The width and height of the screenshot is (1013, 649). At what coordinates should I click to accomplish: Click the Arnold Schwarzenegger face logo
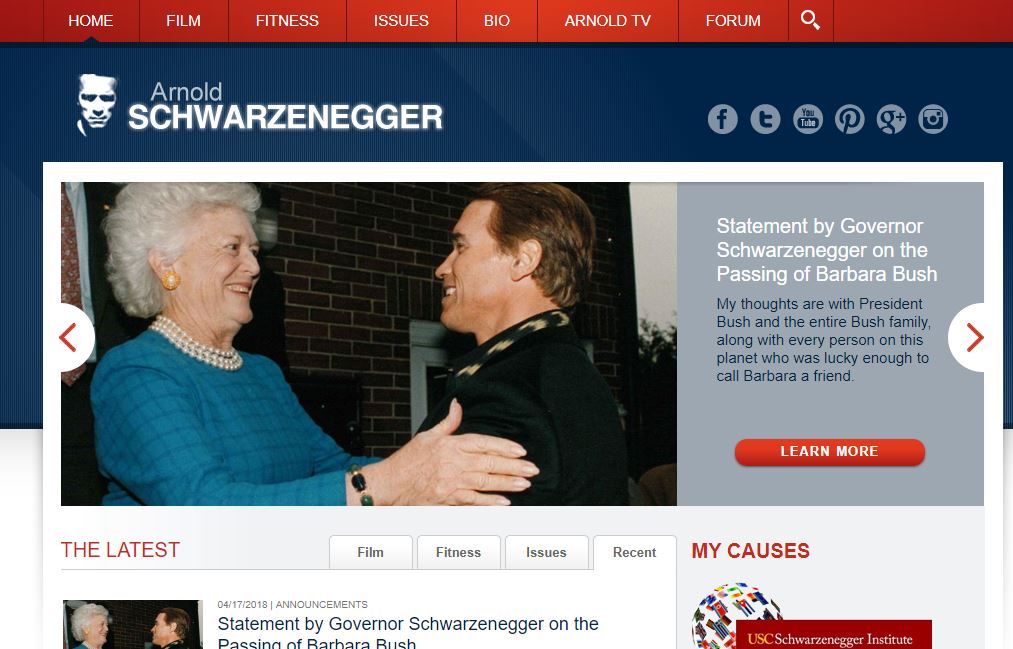(97, 104)
